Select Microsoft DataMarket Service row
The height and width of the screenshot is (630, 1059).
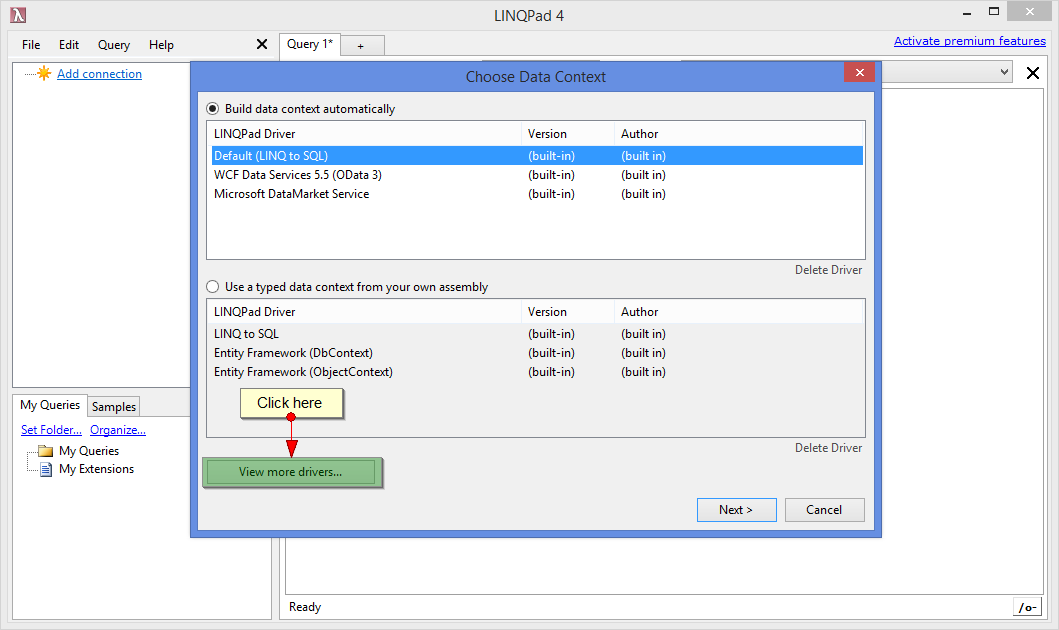[x=537, y=194]
